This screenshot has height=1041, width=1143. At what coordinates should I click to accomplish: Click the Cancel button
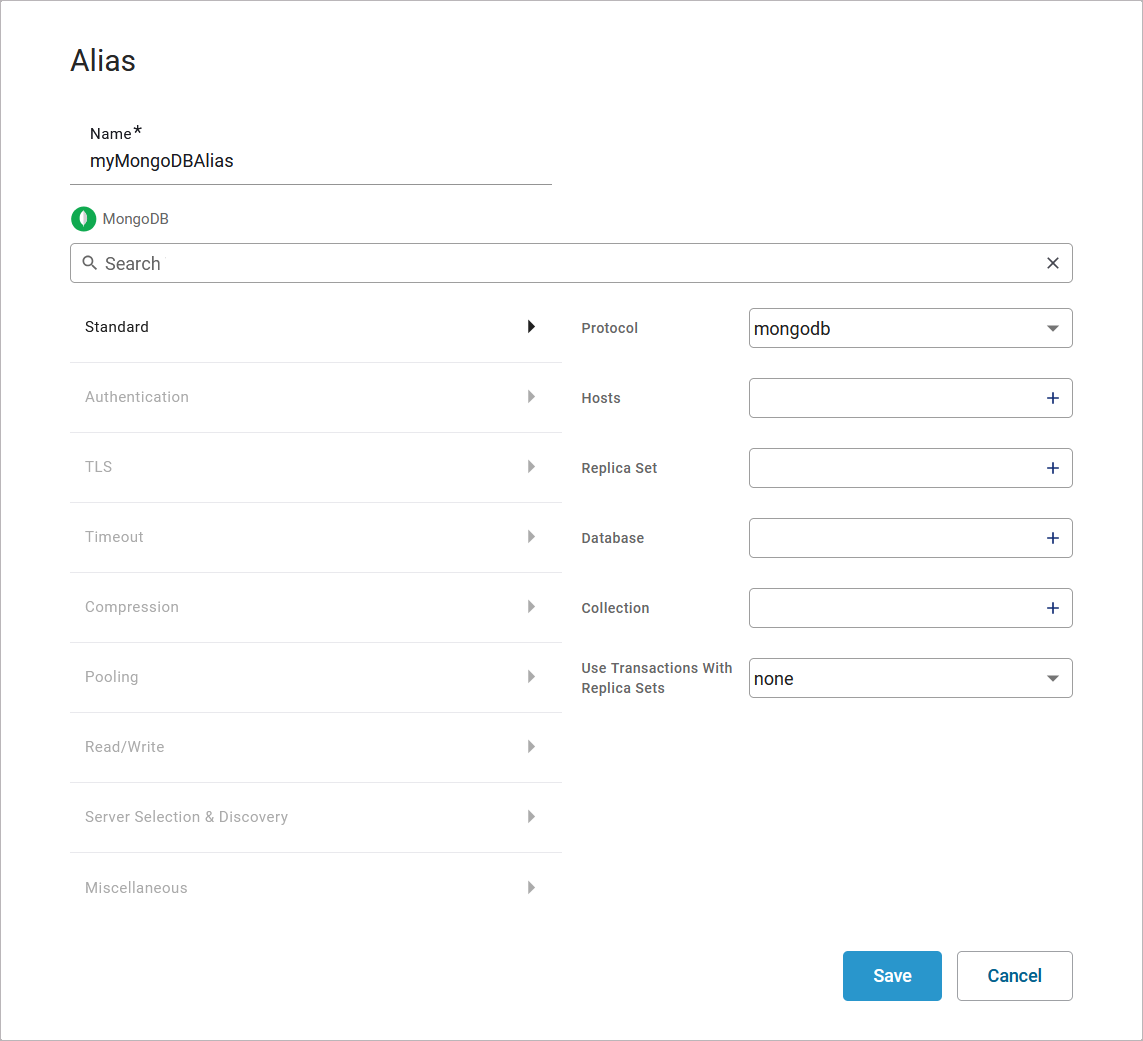tap(1014, 976)
